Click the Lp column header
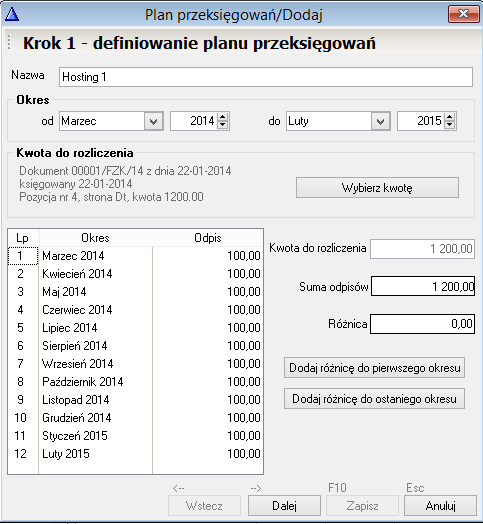This screenshot has width=483, height=524. 23,238
